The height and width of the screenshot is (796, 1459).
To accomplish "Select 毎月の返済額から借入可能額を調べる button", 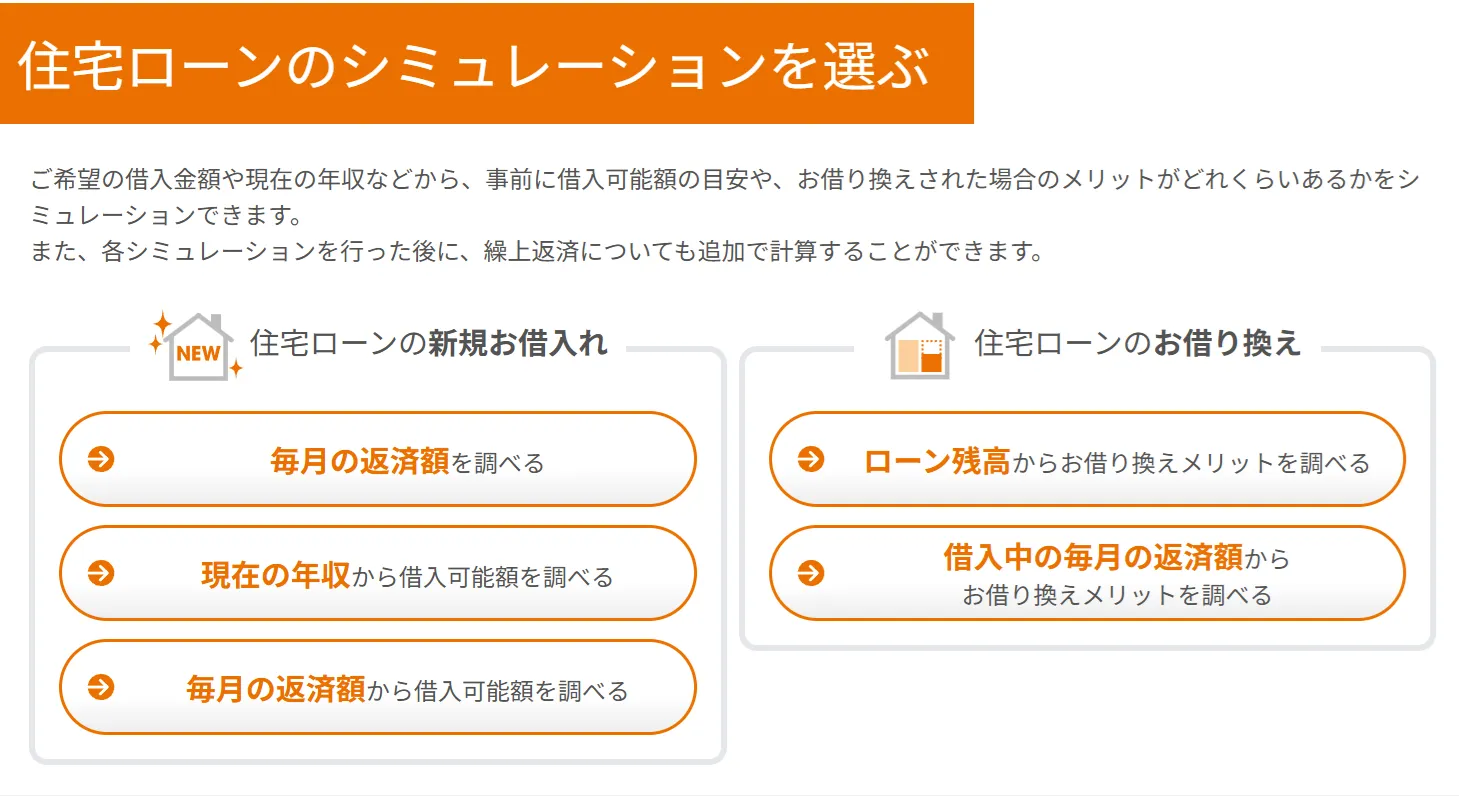I will [378, 687].
